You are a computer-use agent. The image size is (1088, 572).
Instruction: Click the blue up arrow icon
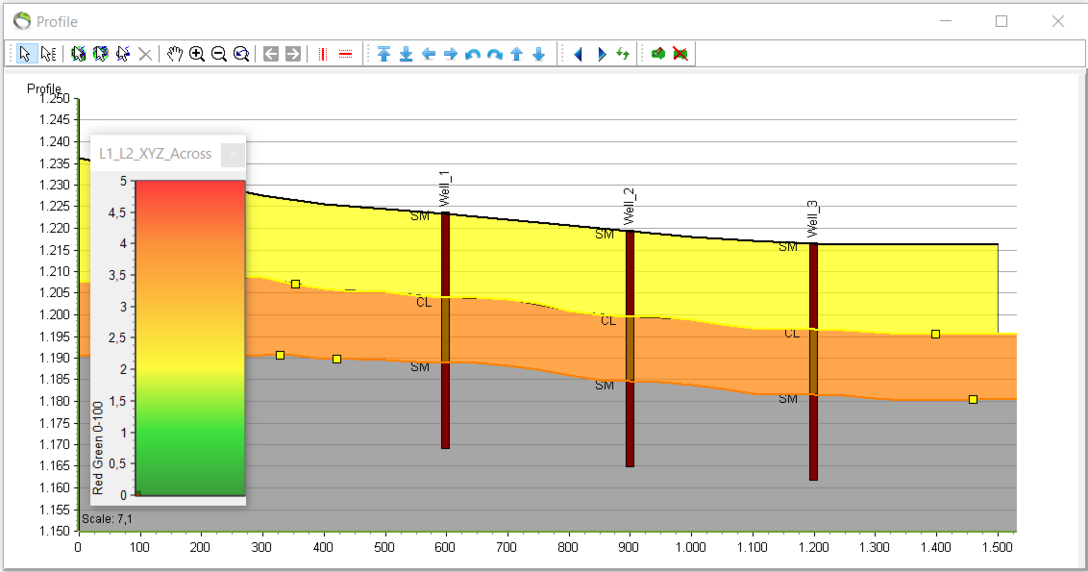coord(517,54)
